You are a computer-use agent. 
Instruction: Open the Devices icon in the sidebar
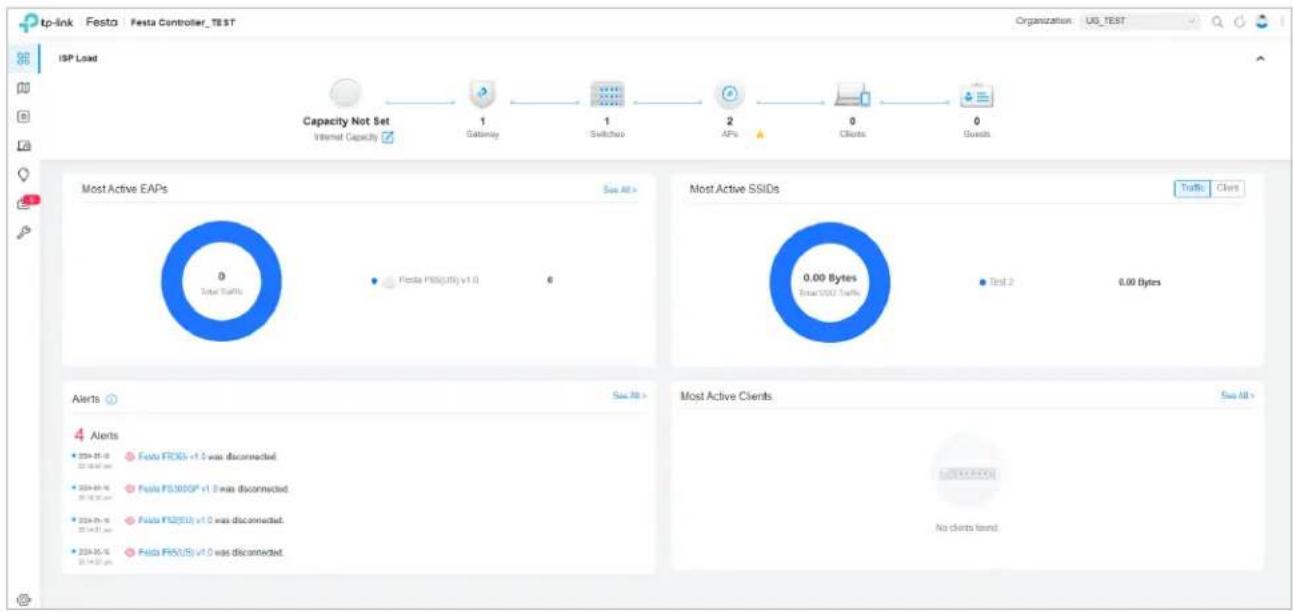point(22,116)
